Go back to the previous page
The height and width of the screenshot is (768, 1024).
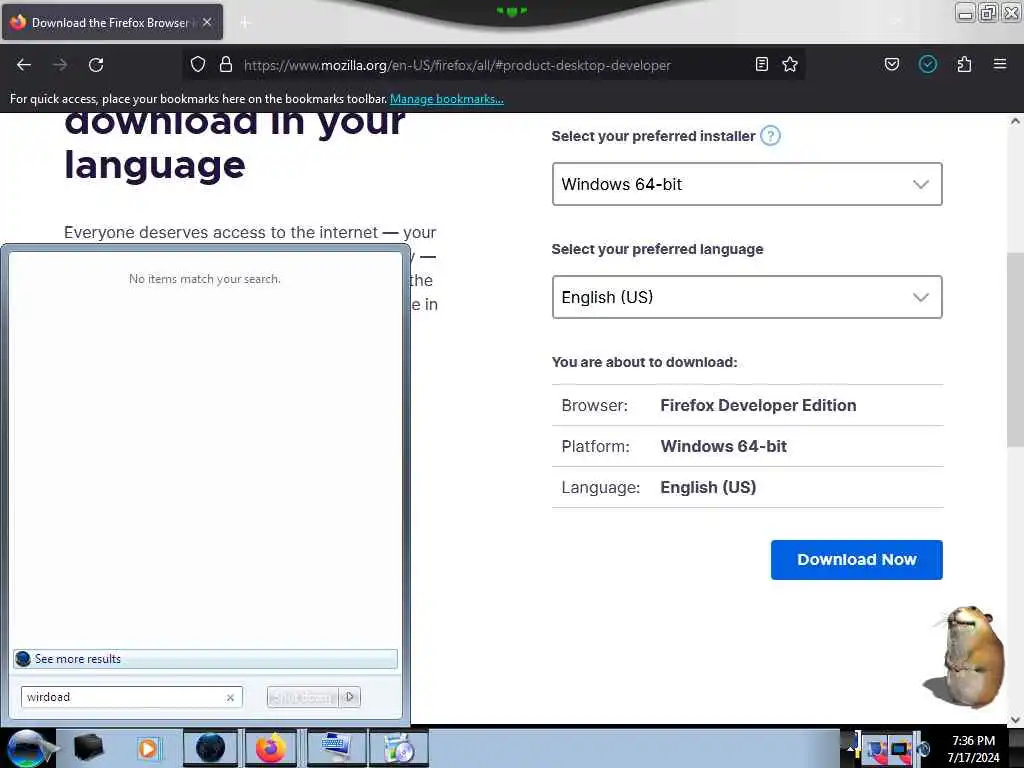24,65
